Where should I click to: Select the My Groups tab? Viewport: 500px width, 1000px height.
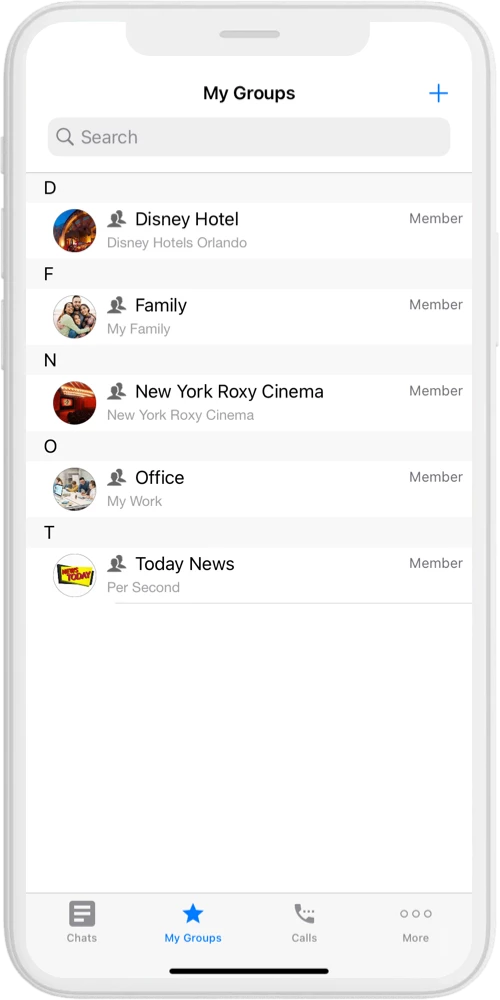(x=193, y=922)
